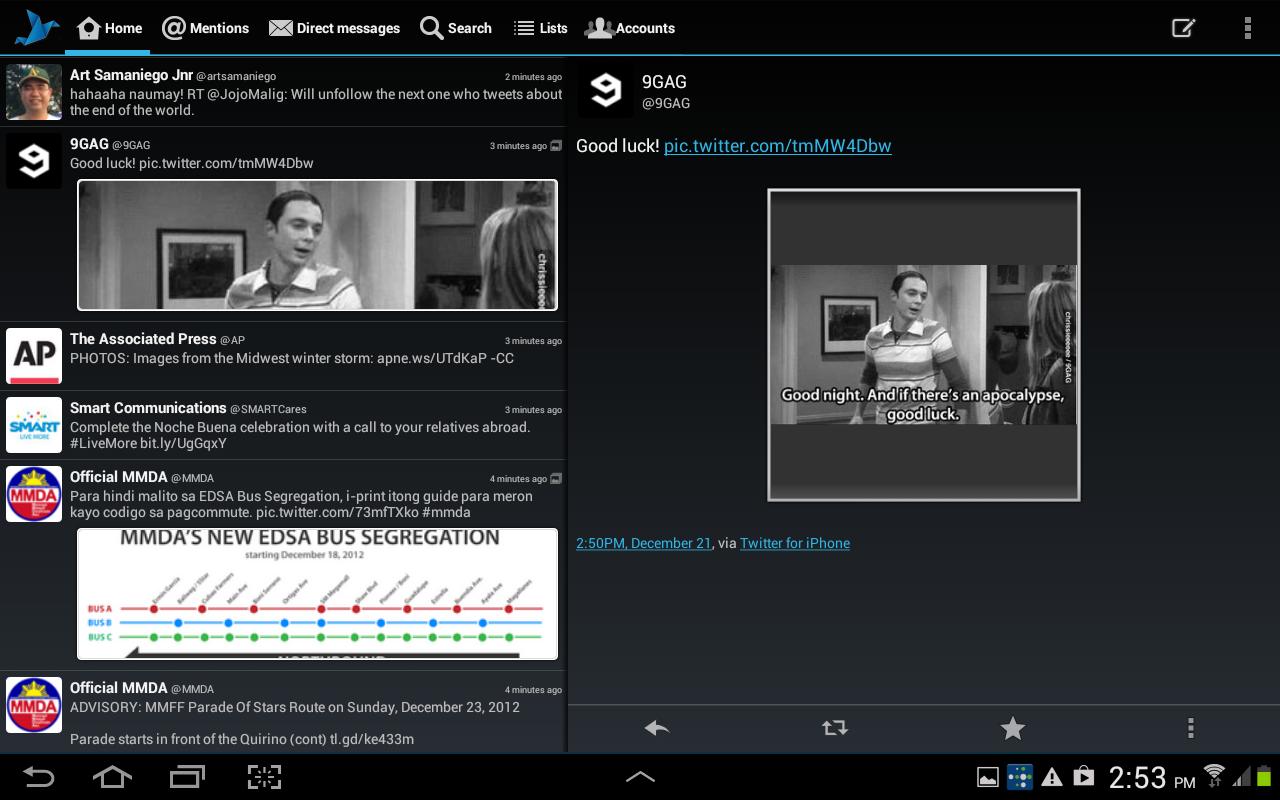Open the 9GAG 'Good luck!' tweet text in timeline
The height and width of the screenshot is (800, 1280).
pyautogui.click(x=192, y=163)
